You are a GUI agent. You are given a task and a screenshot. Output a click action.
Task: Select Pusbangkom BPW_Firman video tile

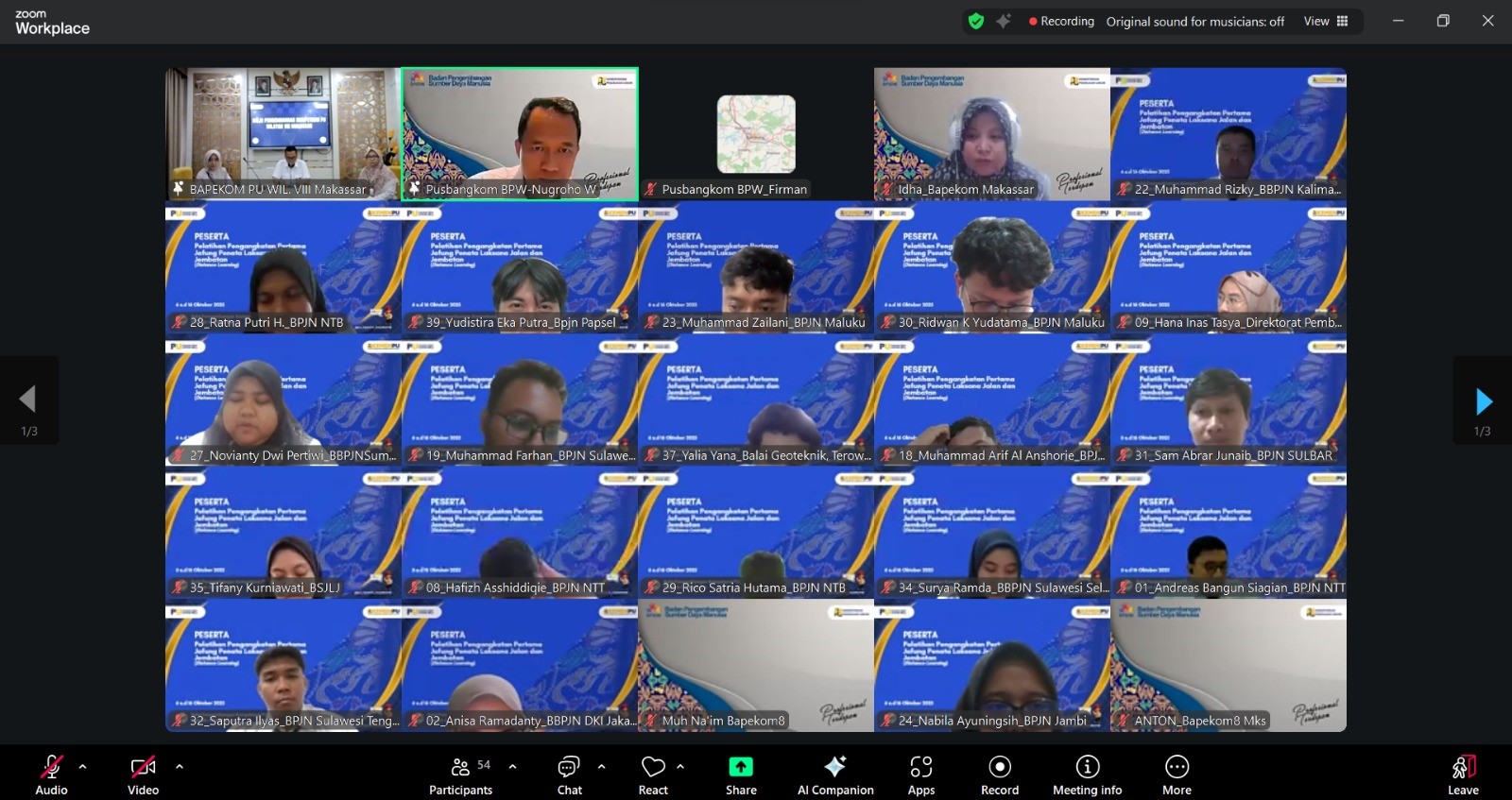pyautogui.click(x=756, y=133)
